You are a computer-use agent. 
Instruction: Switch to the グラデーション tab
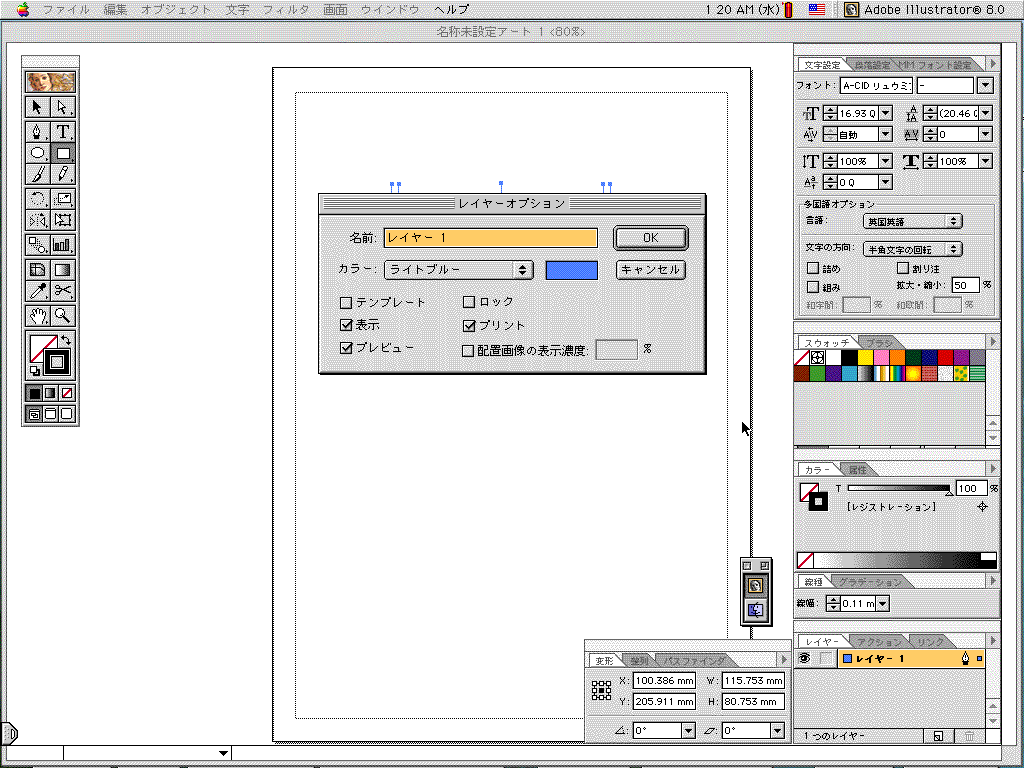[x=868, y=582]
